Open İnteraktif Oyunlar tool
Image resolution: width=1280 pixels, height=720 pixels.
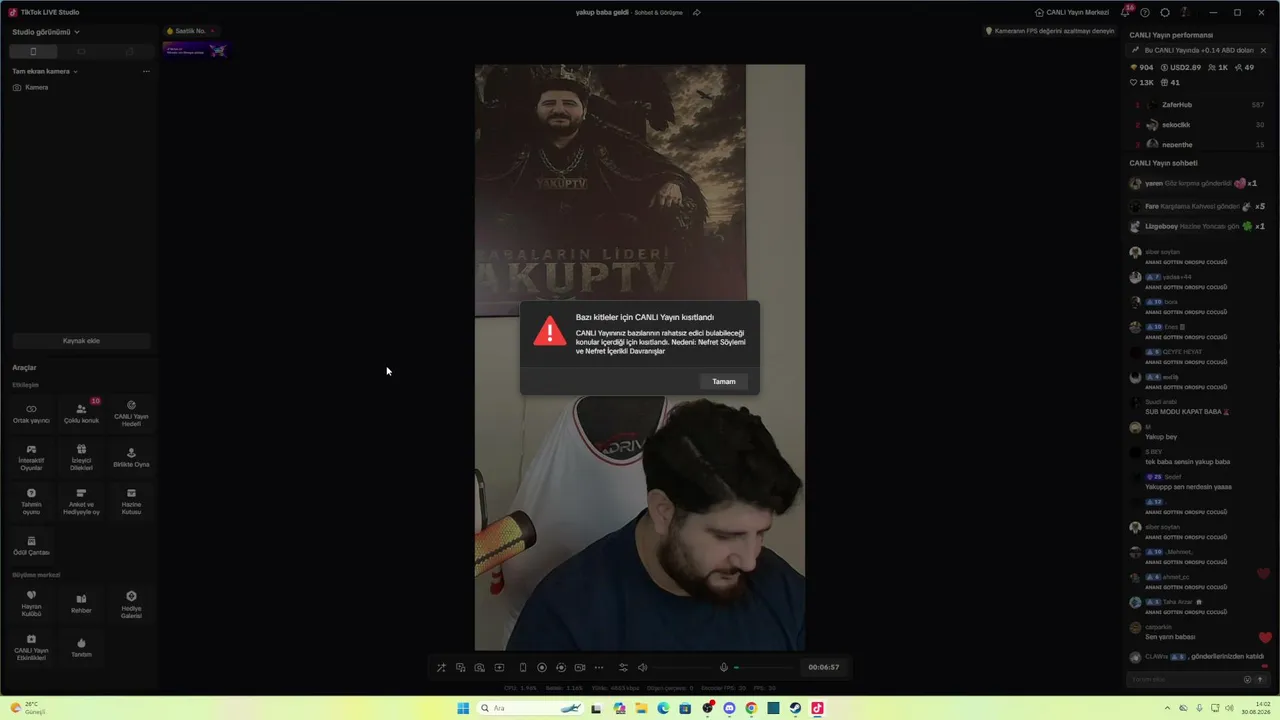click(x=31, y=458)
